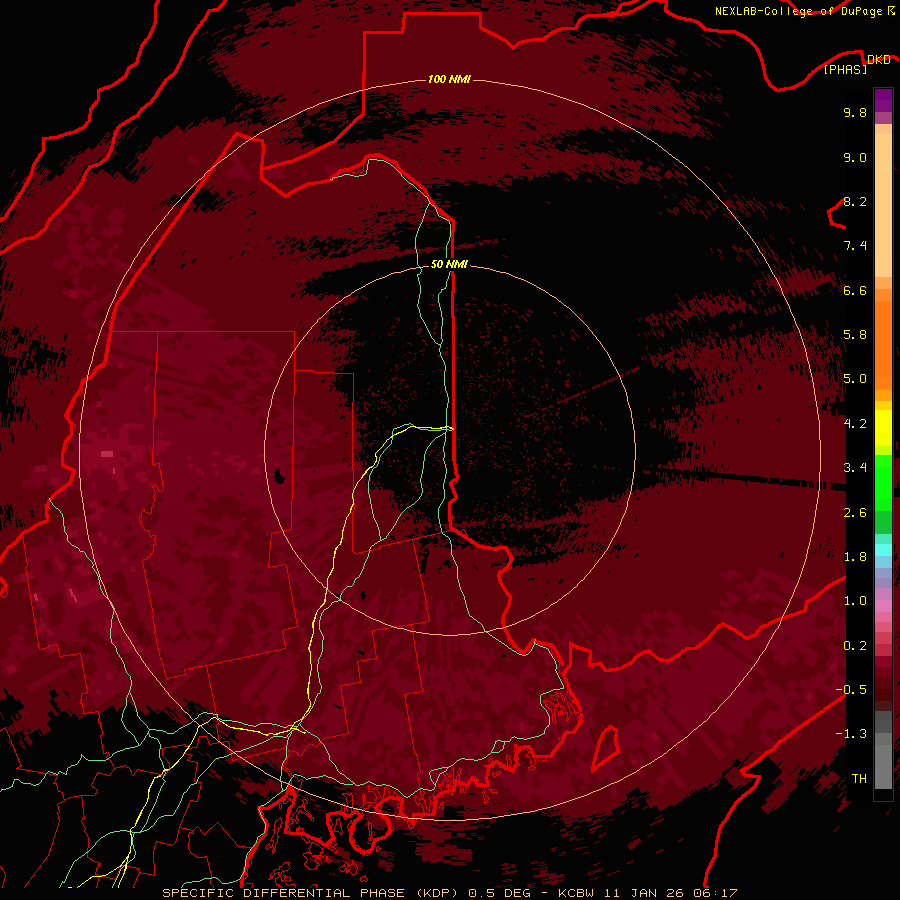The width and height of the screenshot is (900, 900).
Task: Click the small red island outline offshore
Action: tap(606, 748)
